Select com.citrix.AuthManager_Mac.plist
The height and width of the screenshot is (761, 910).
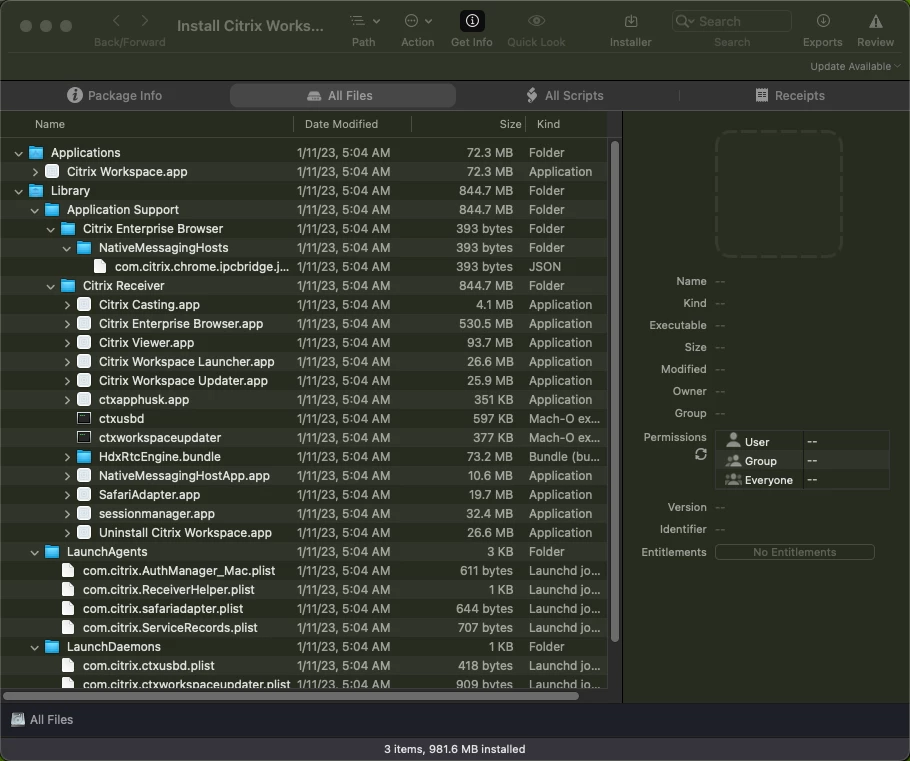click(304, 571)
